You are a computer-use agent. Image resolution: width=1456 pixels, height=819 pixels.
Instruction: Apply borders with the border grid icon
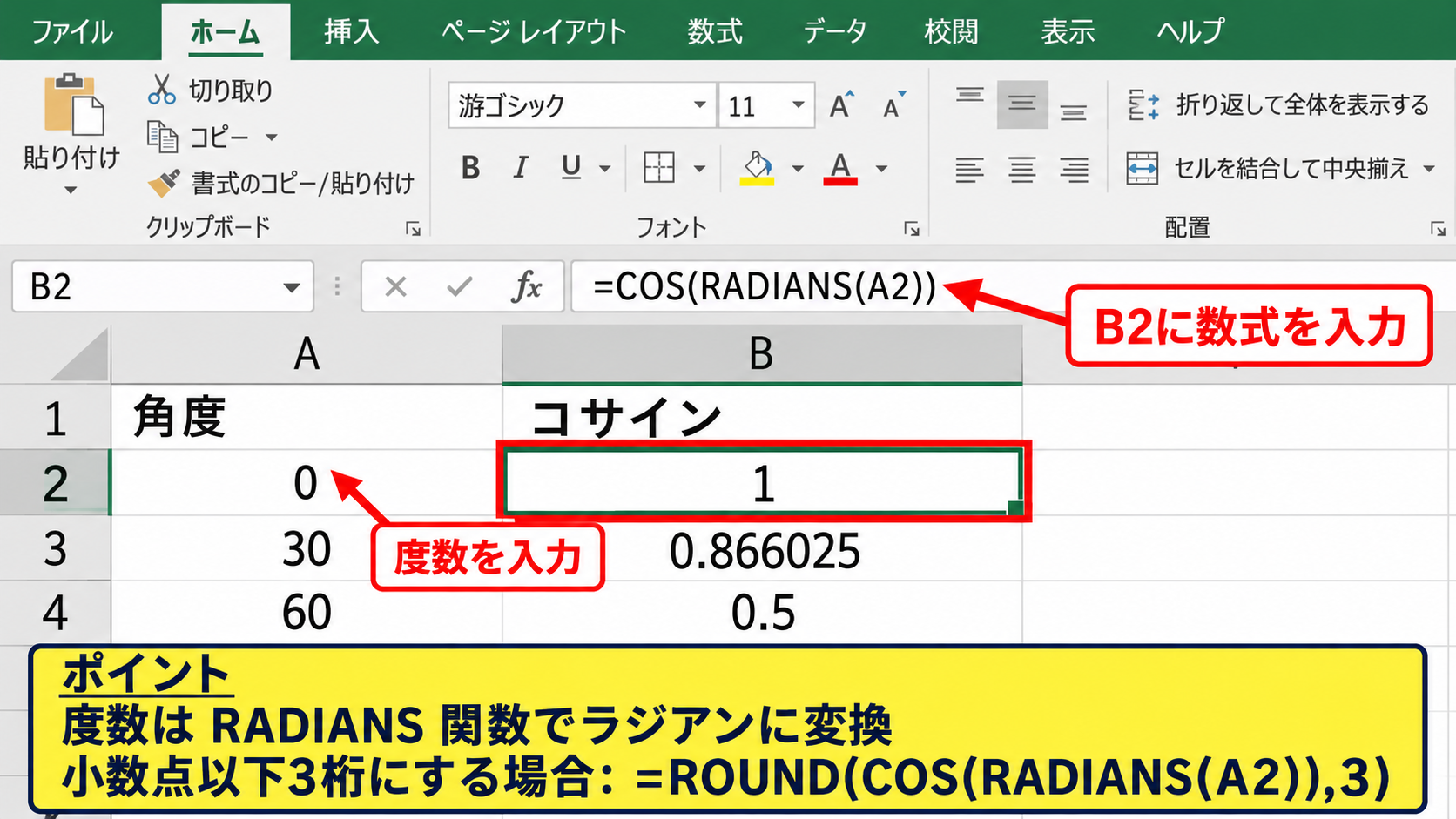[659, 167]
